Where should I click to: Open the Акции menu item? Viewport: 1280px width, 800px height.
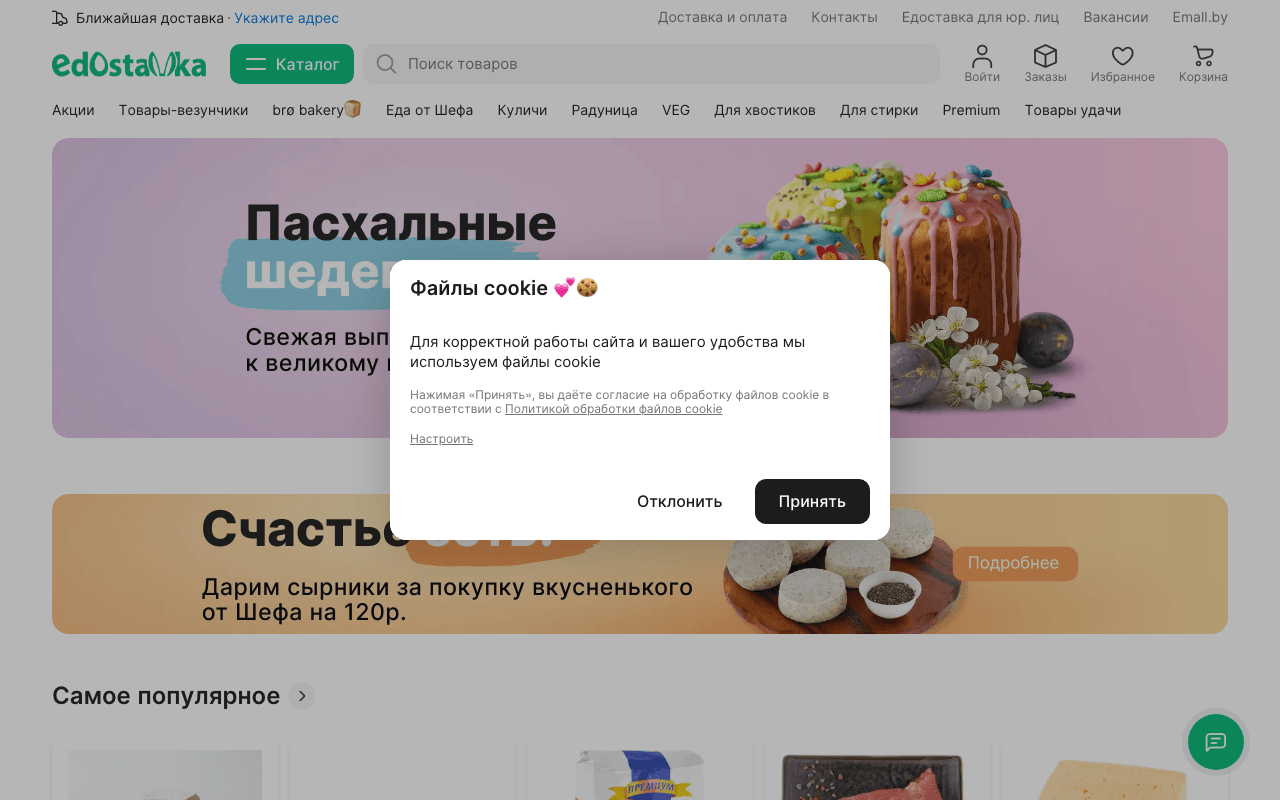(x=72, y=110)
